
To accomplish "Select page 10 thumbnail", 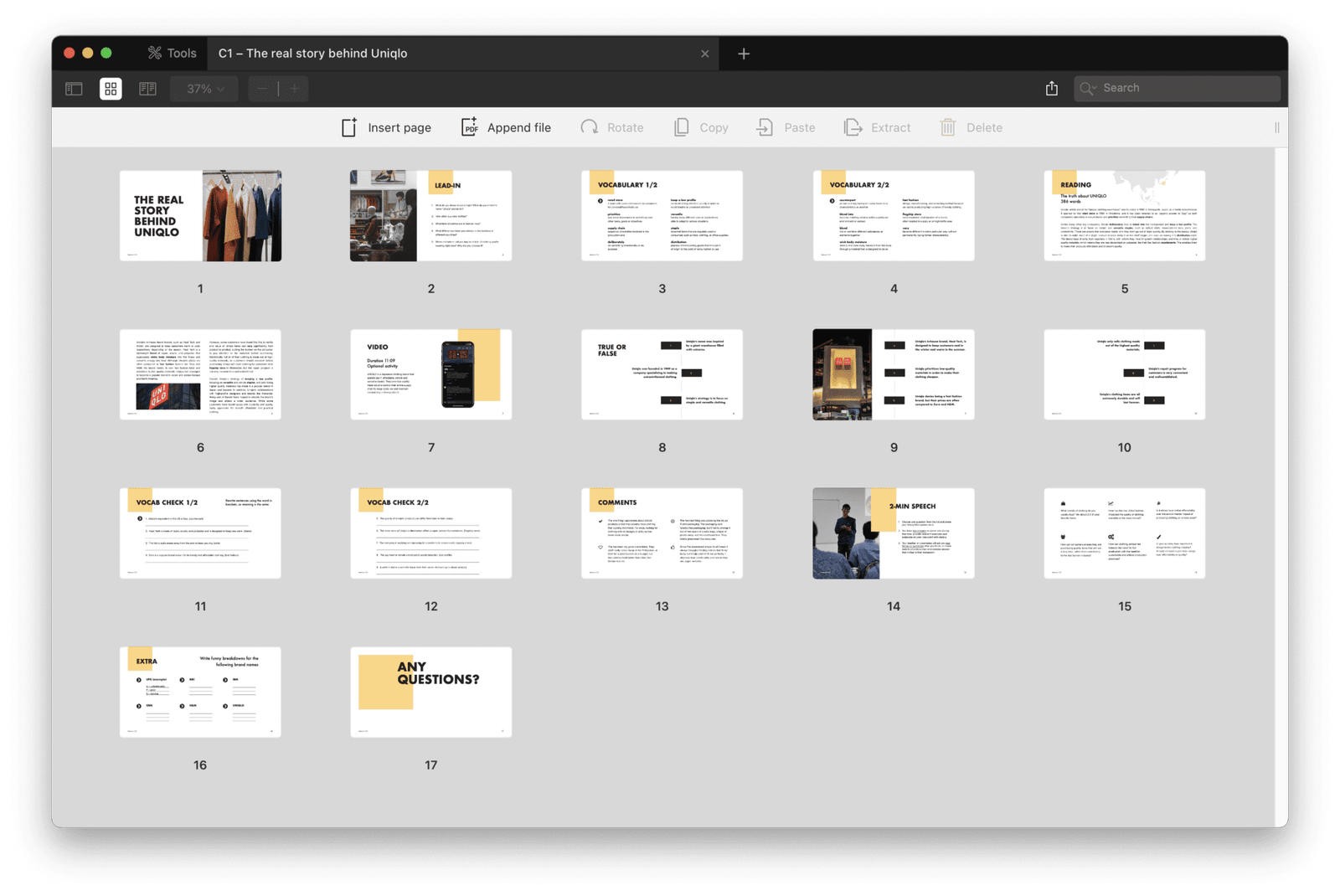I will tap(1125, 374).
